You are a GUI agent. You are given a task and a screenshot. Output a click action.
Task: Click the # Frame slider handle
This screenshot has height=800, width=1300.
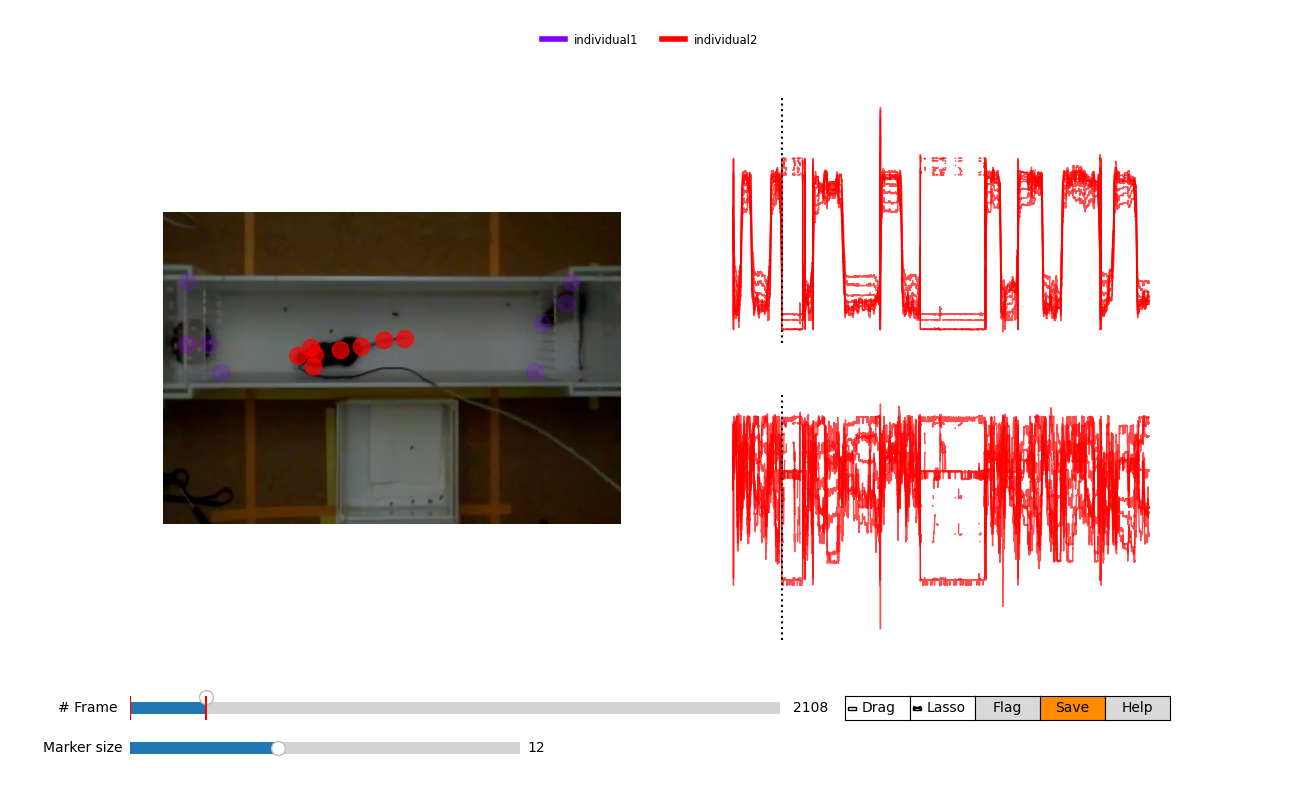[206, 696]
